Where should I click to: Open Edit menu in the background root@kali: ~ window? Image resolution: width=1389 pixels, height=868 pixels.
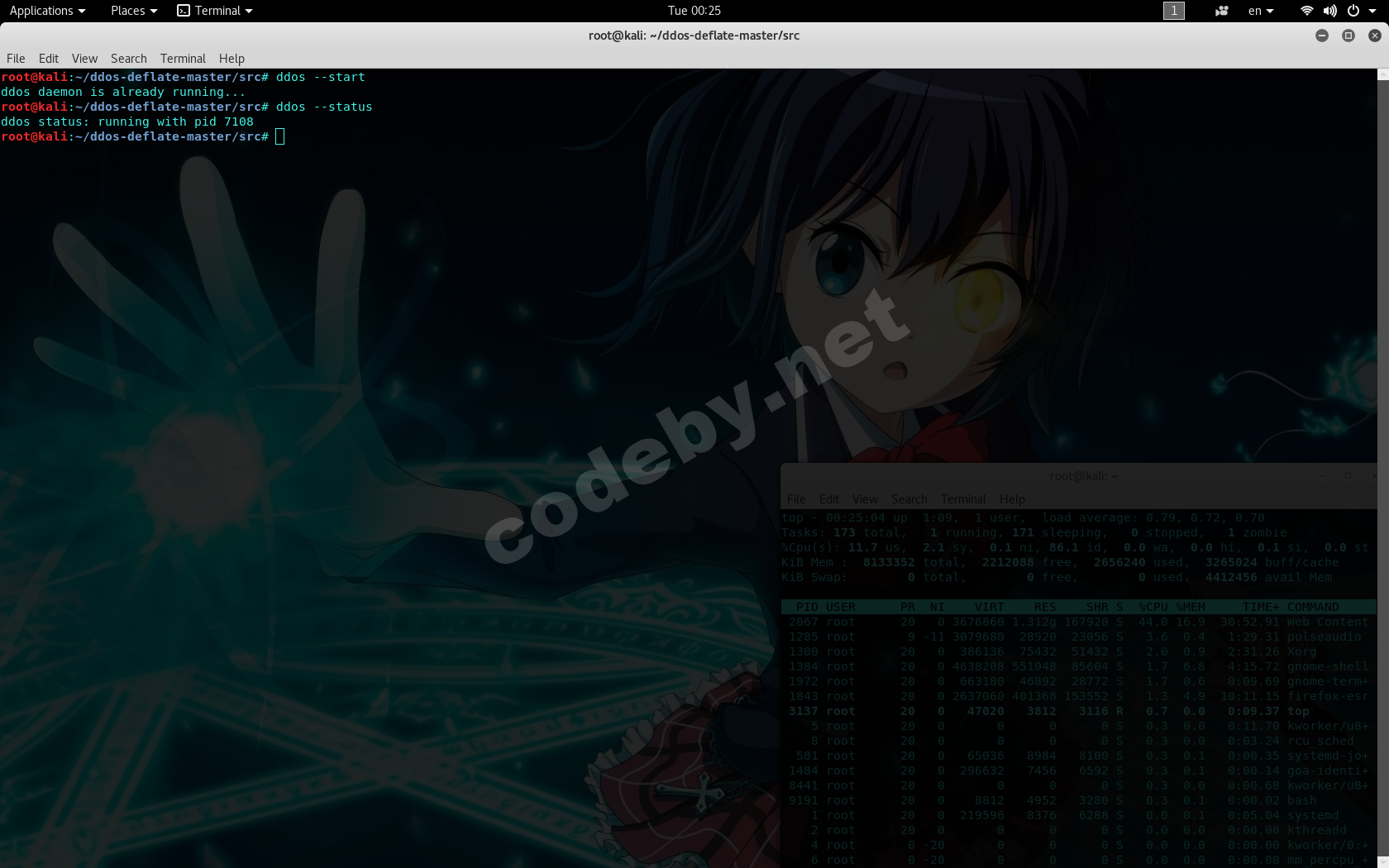[829, 499]
